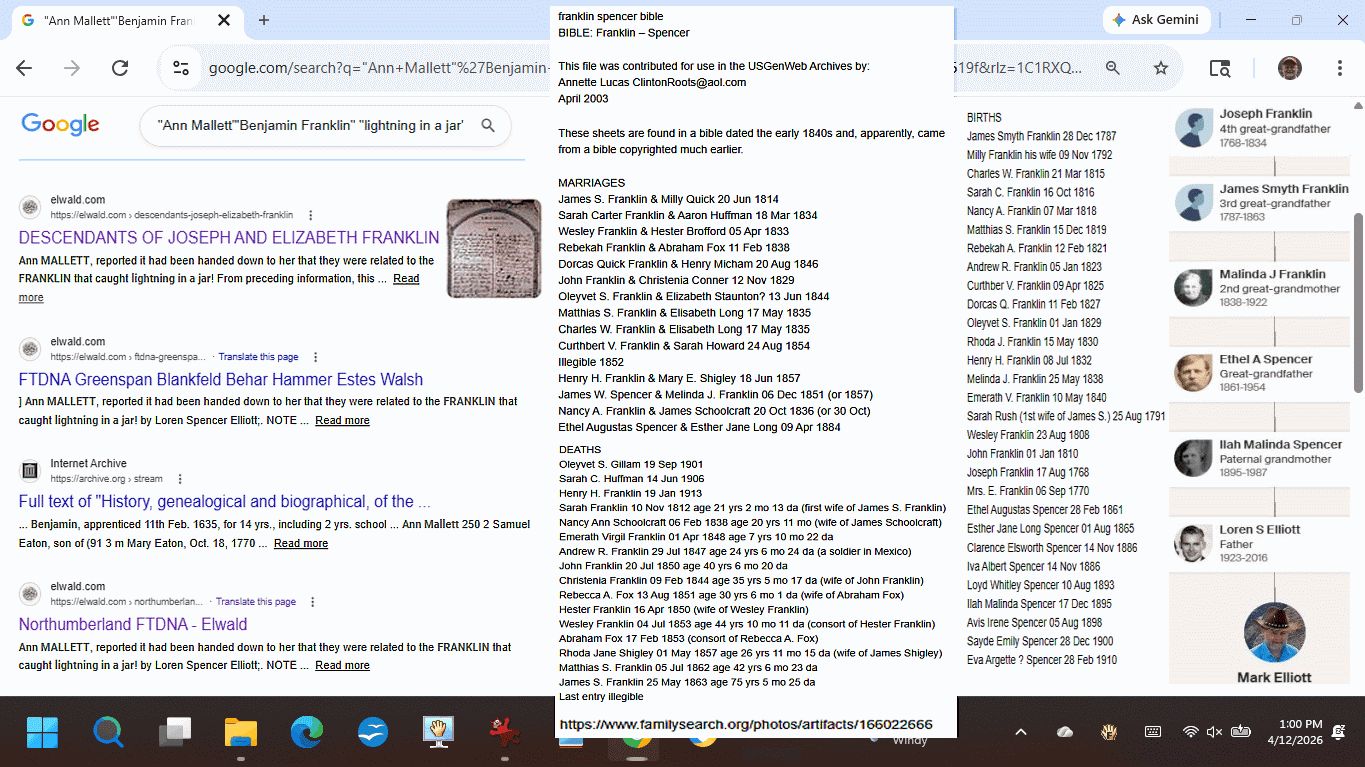This screenshot has height=767, width=1365.
Task: Click the page vertical scrollbar
Action: [x=1357, y=300]
